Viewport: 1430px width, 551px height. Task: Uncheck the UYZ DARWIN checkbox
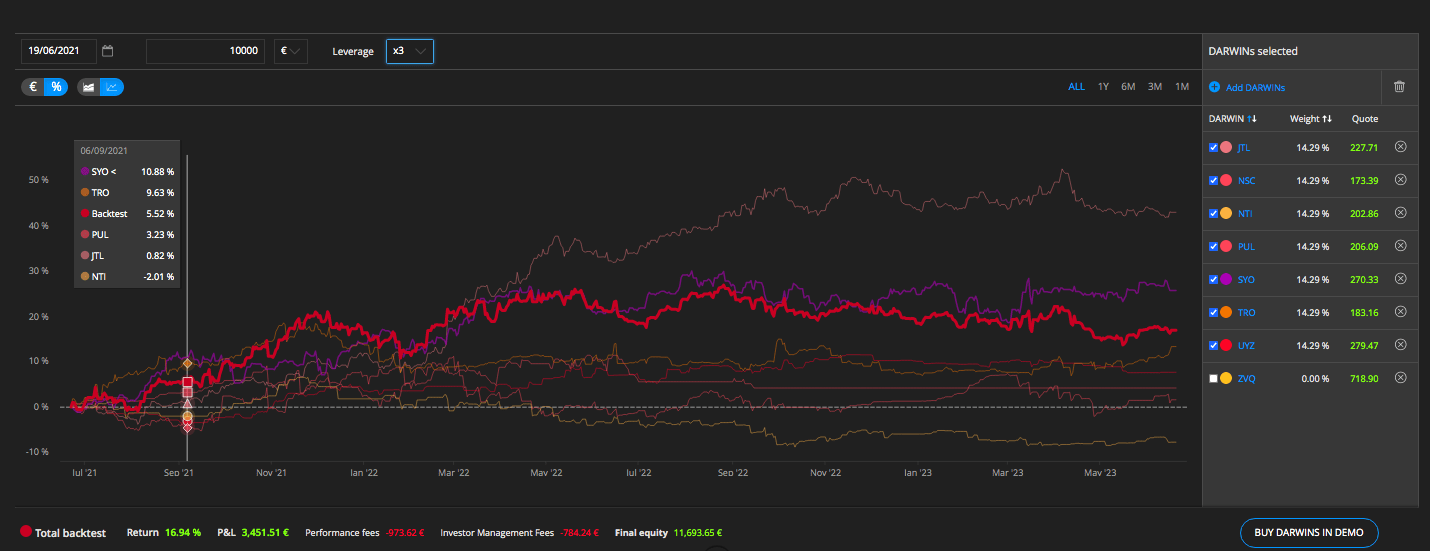pyautogui.click(x=1214, y=345)
